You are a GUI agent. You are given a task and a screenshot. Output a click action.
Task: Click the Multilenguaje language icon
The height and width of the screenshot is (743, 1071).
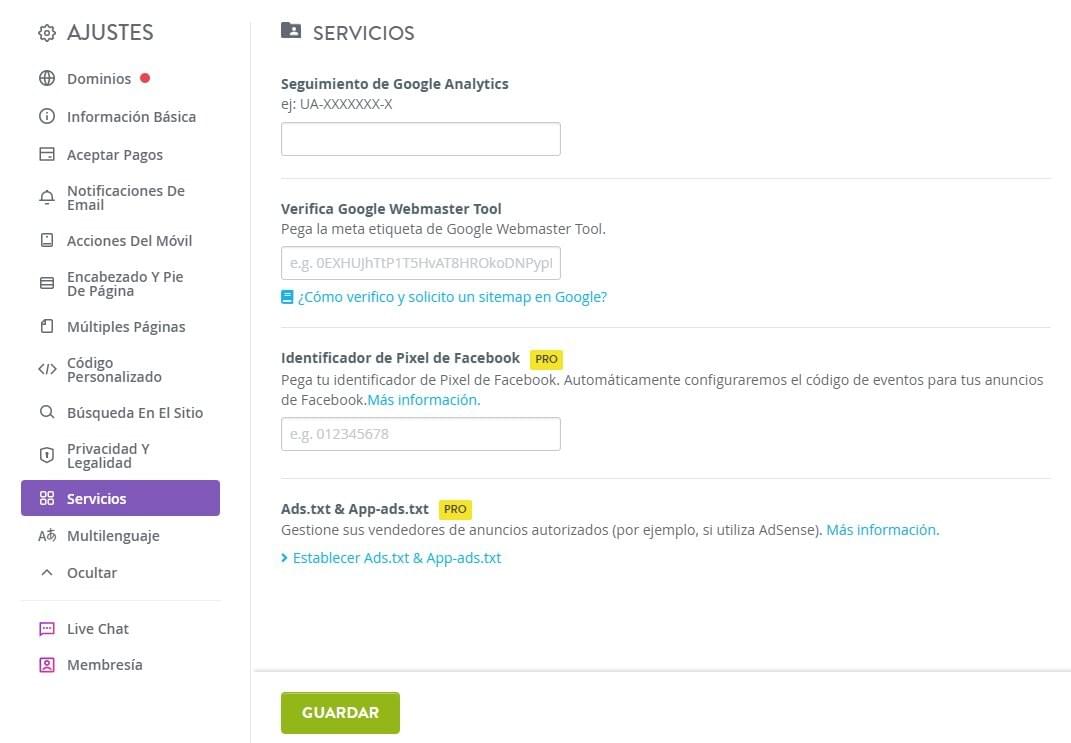tap(46, 535)
